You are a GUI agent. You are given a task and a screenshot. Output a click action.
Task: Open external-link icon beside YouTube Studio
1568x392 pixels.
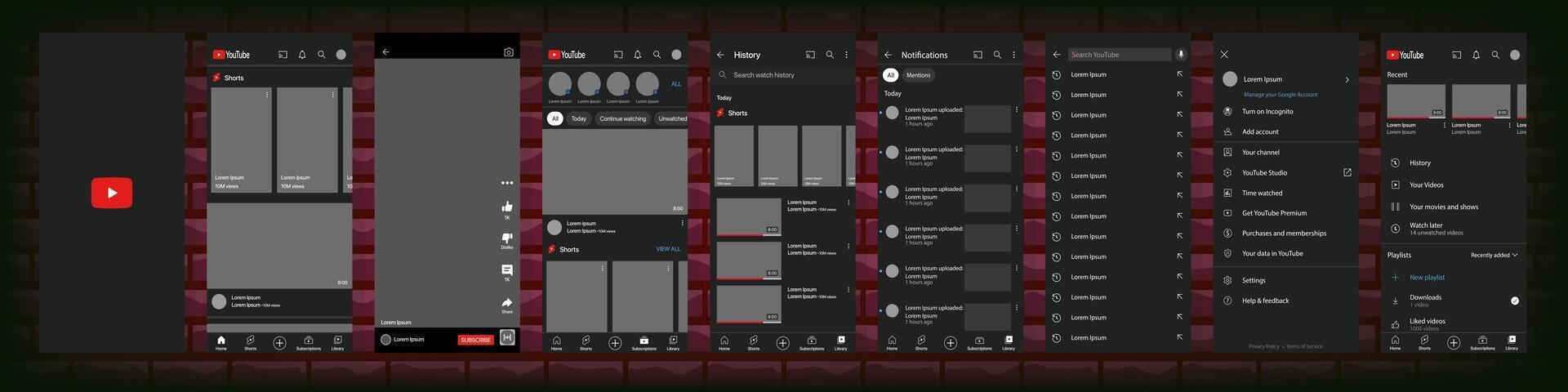tap(1347, 172)
